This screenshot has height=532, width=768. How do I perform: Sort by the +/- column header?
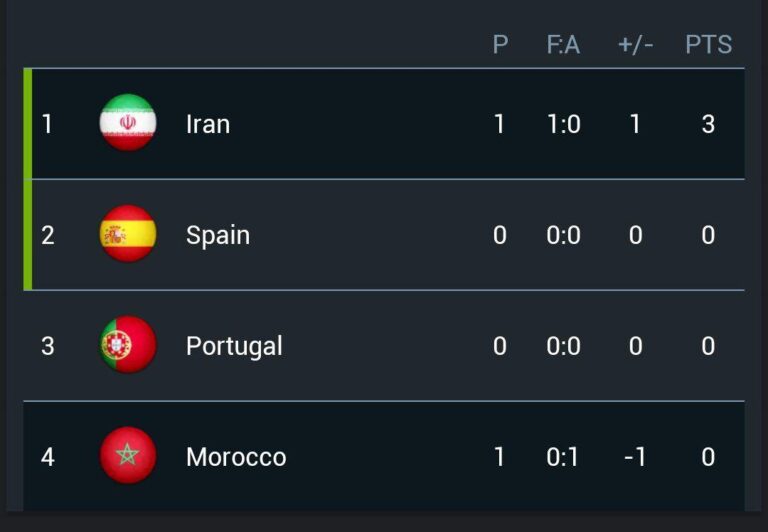(635, 44)
